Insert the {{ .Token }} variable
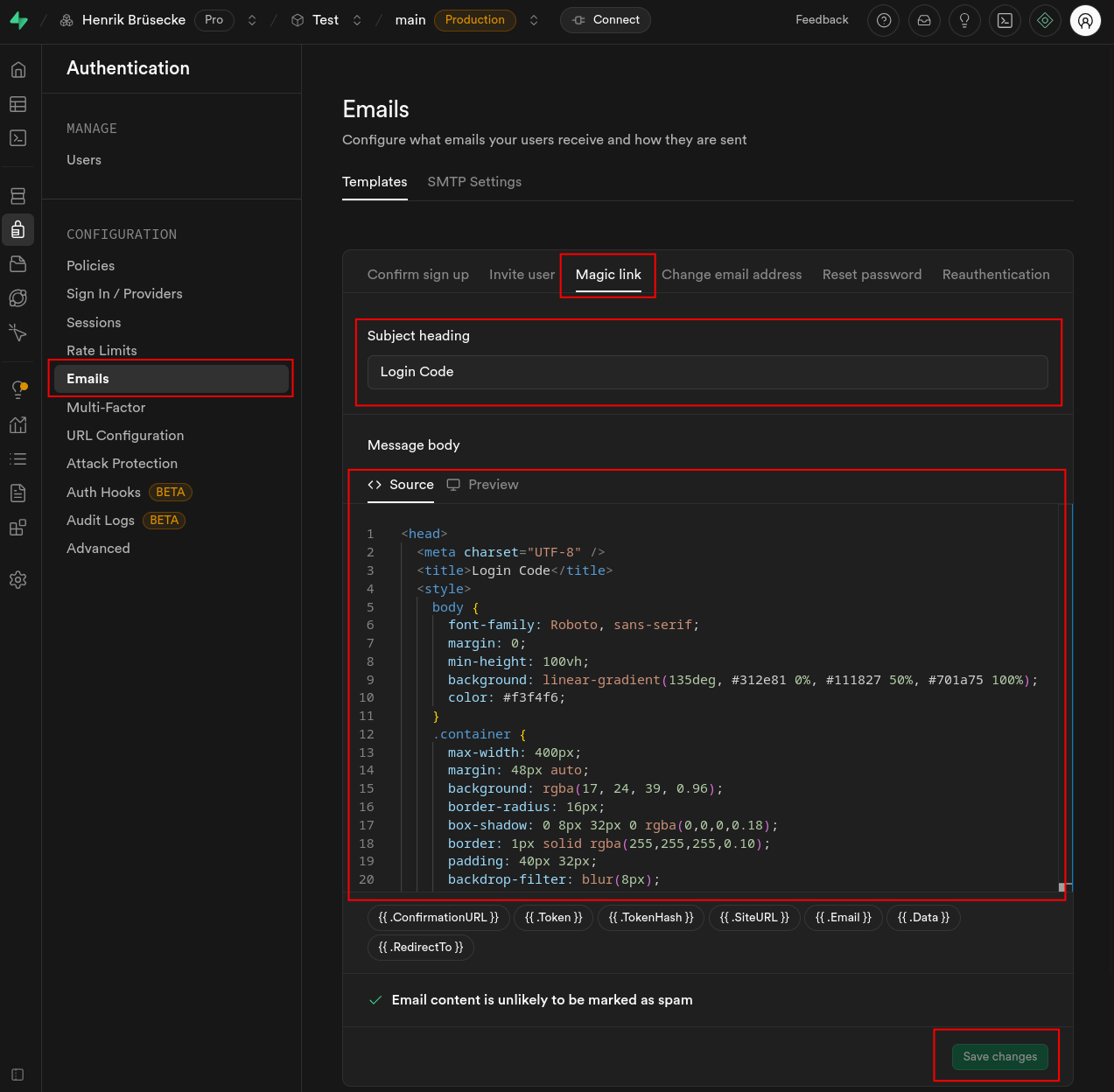1114x1092 pixels. point(553,918)
